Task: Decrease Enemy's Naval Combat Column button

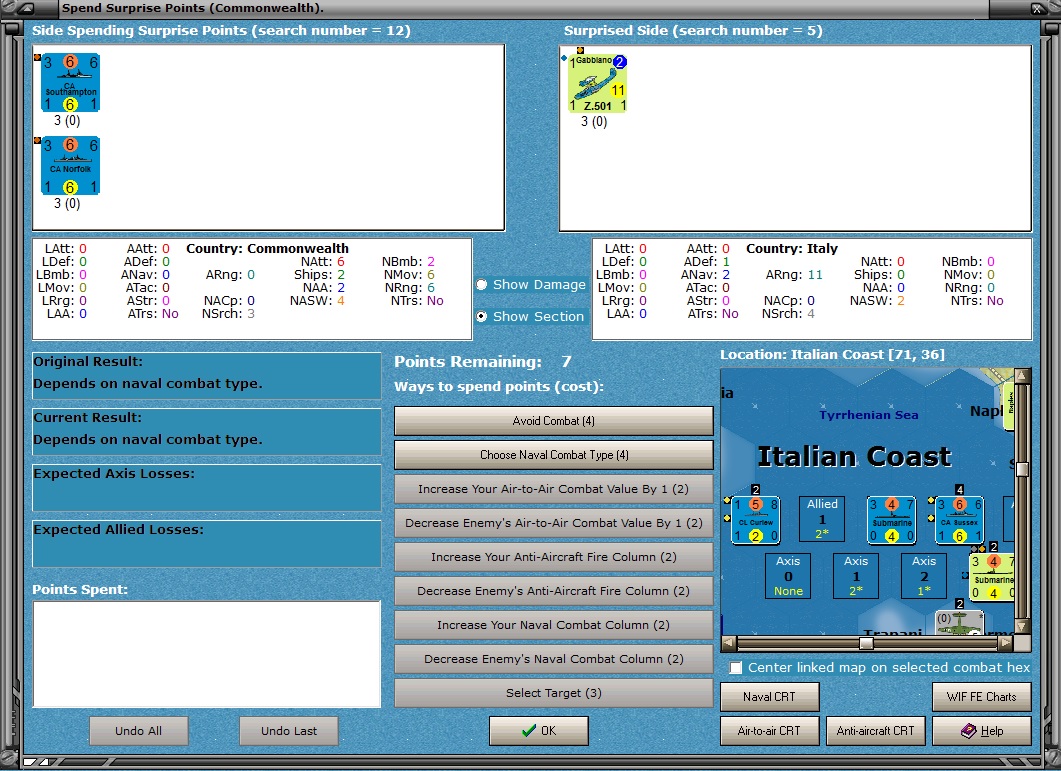Action: click(554, 659)
